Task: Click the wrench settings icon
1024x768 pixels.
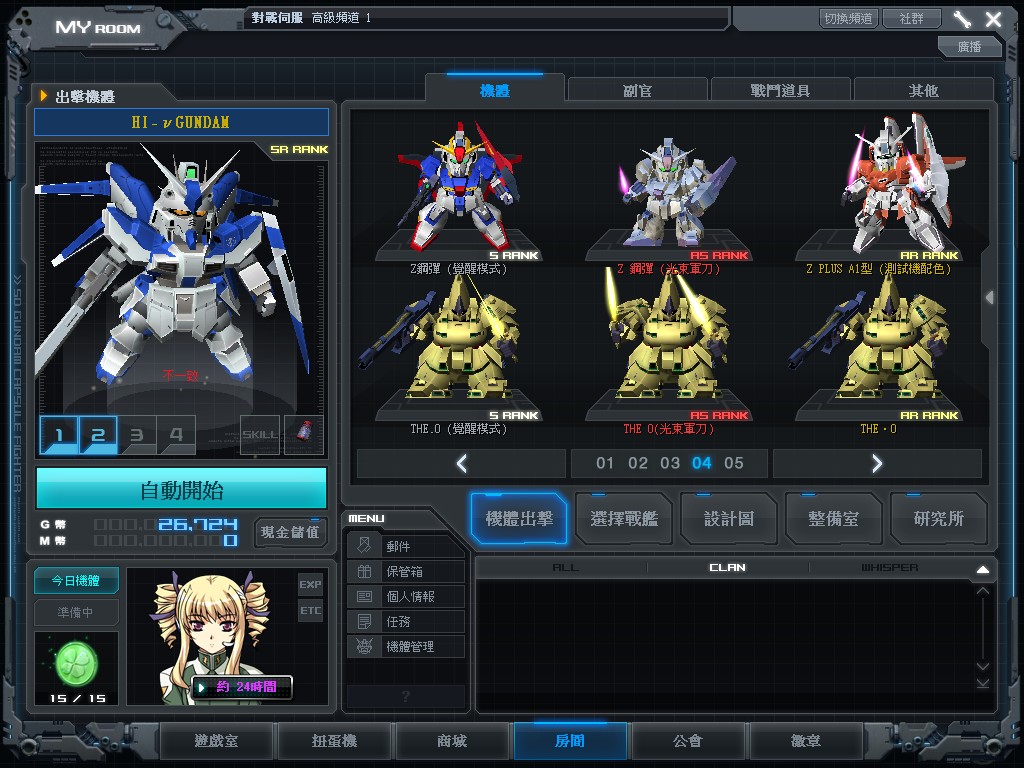Action: [961, 19]
